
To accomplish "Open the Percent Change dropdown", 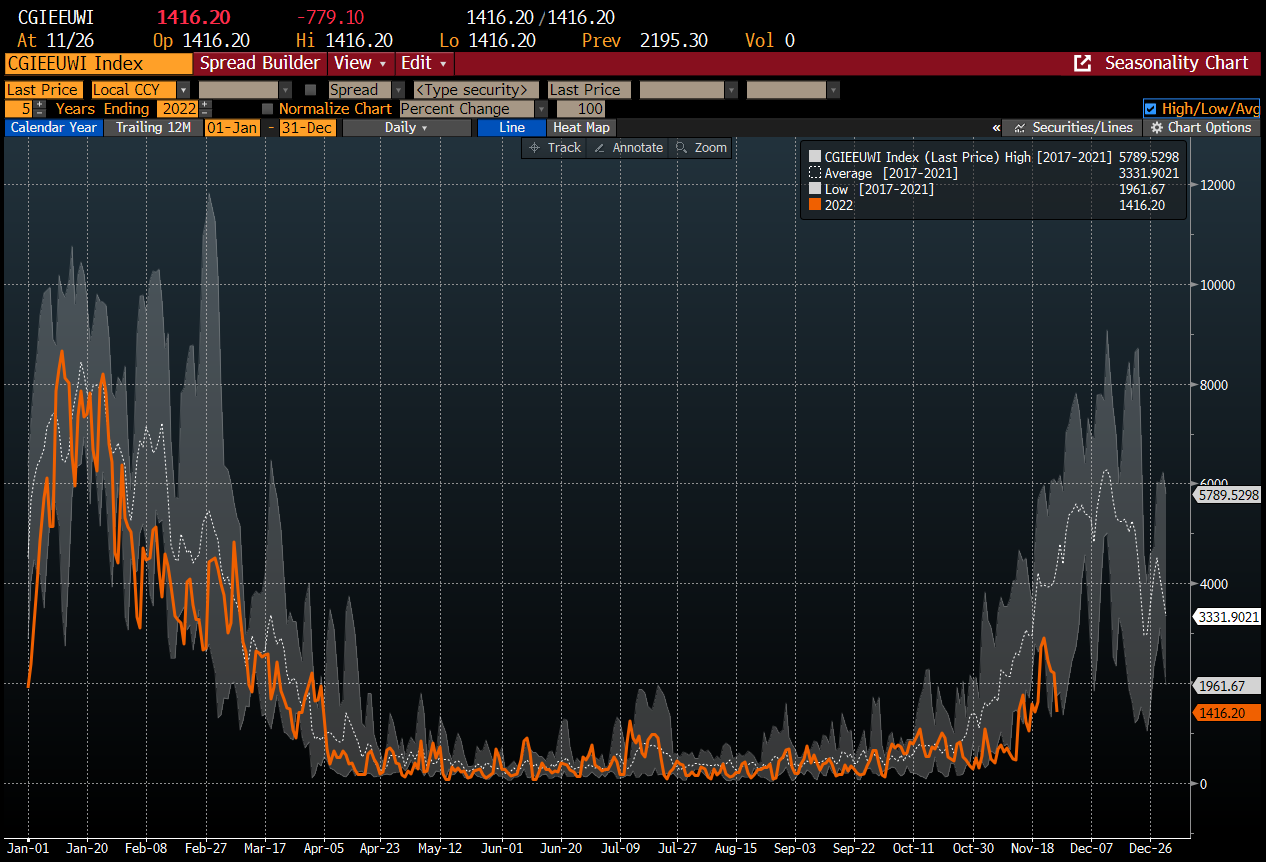I will pyautogui.click(x=541, y=109).
